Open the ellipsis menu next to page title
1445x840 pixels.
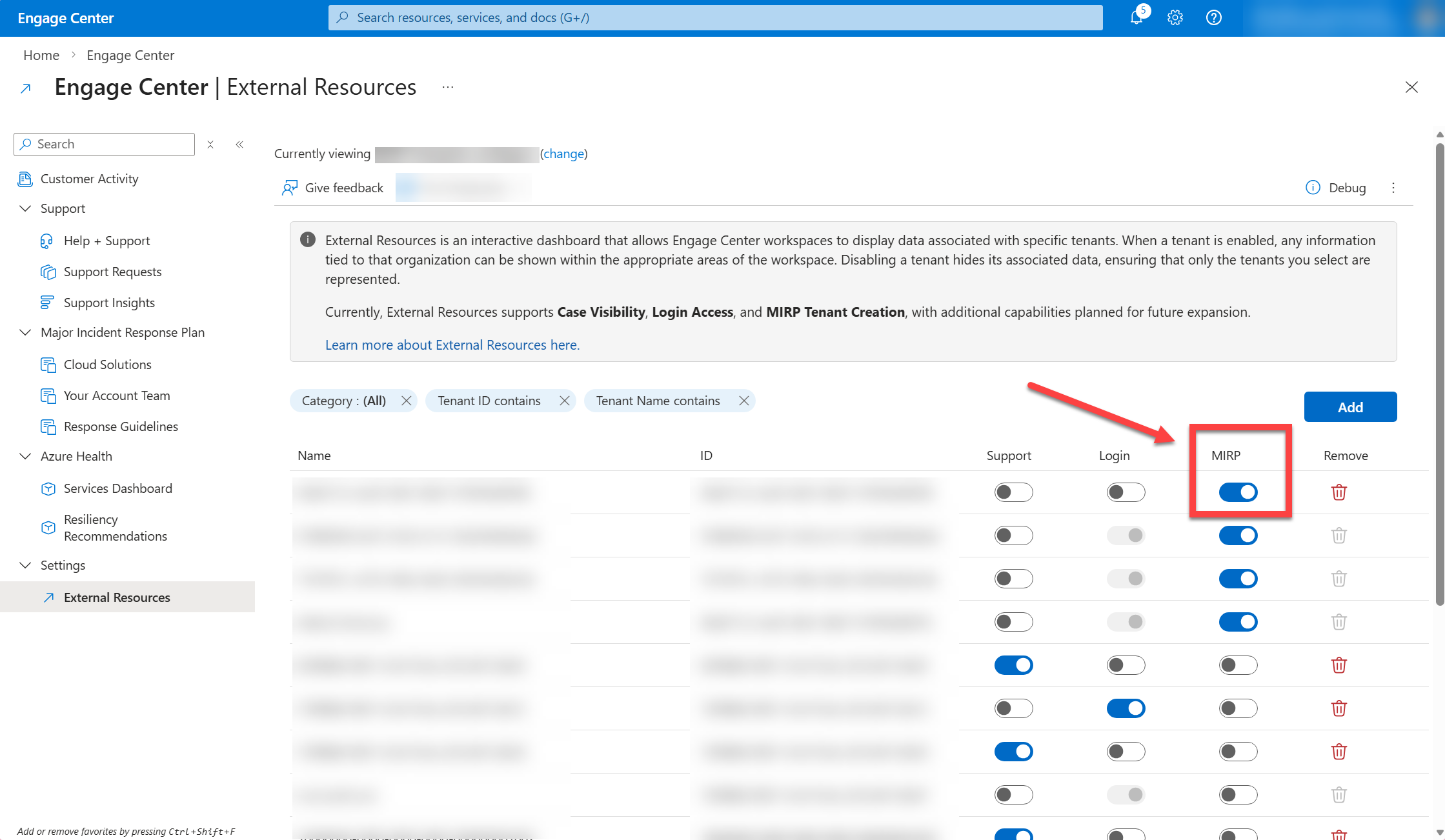[448, 87]
